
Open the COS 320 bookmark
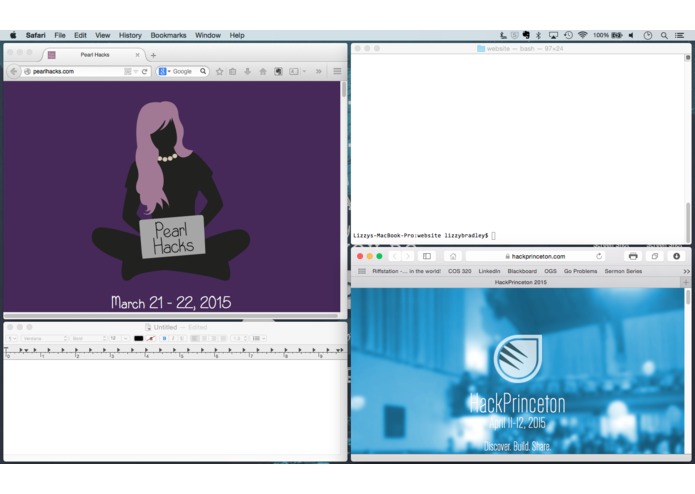[460, 271]
